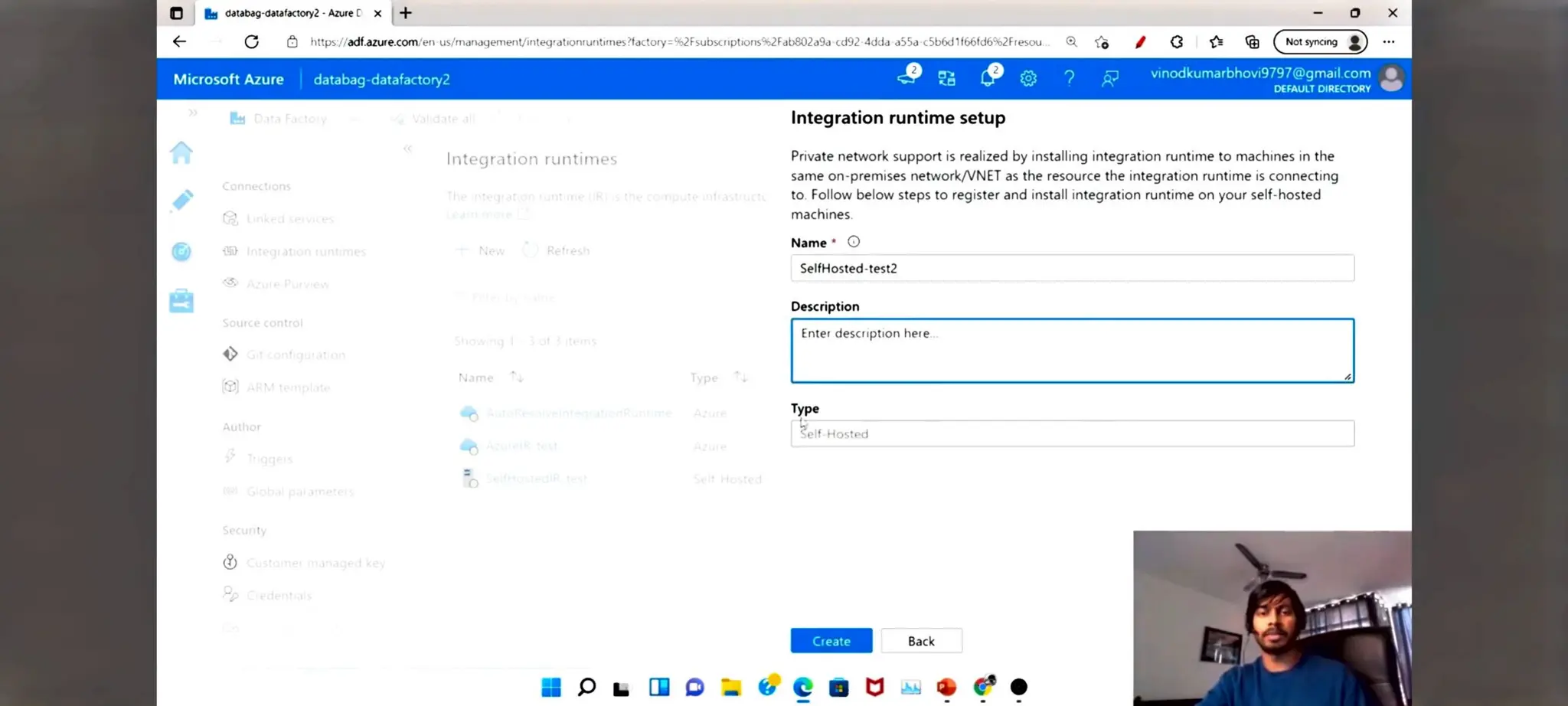Open the tab actions menu icon

176,13
